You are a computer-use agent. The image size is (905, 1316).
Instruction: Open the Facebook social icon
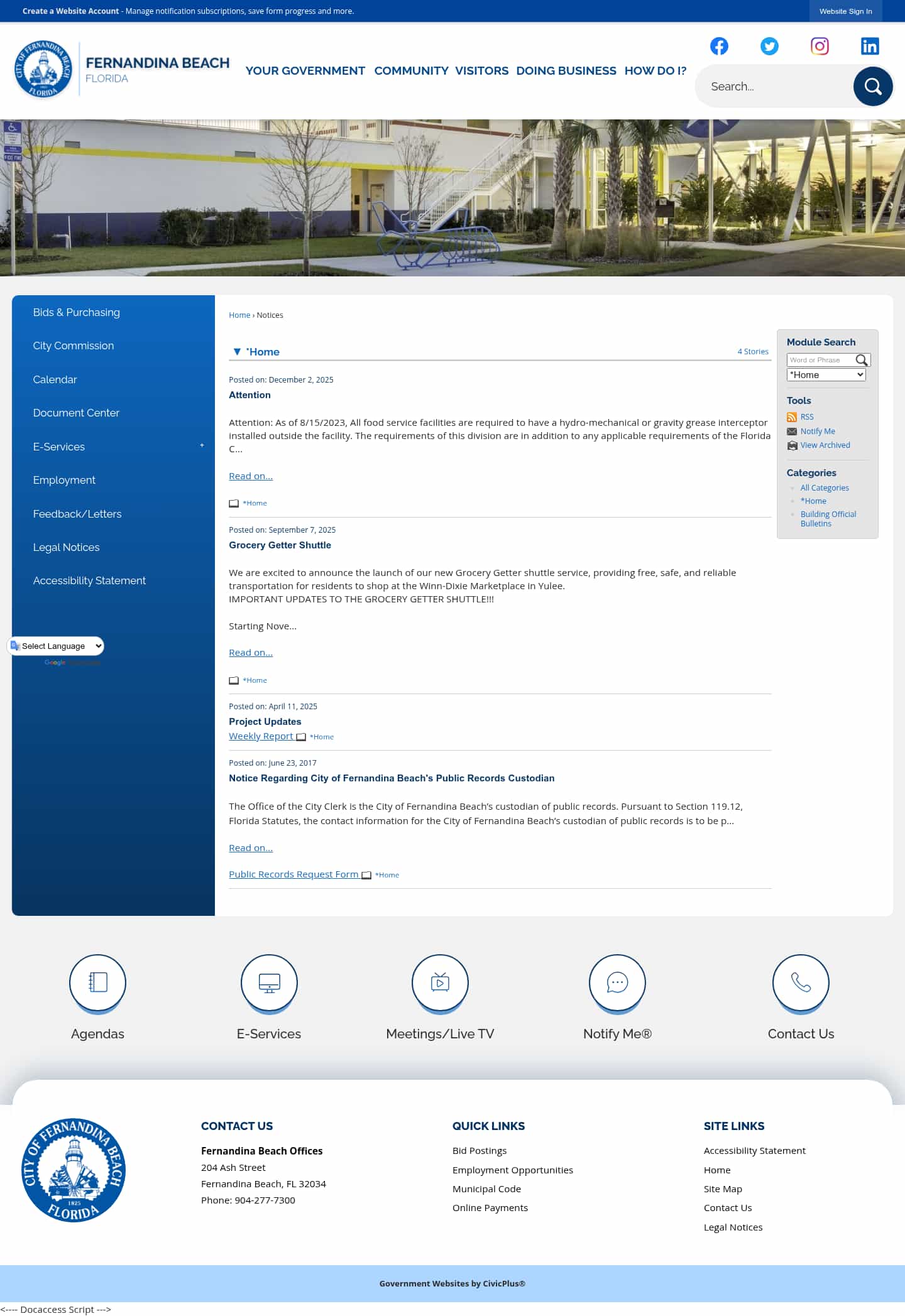[x=719, y=46]
